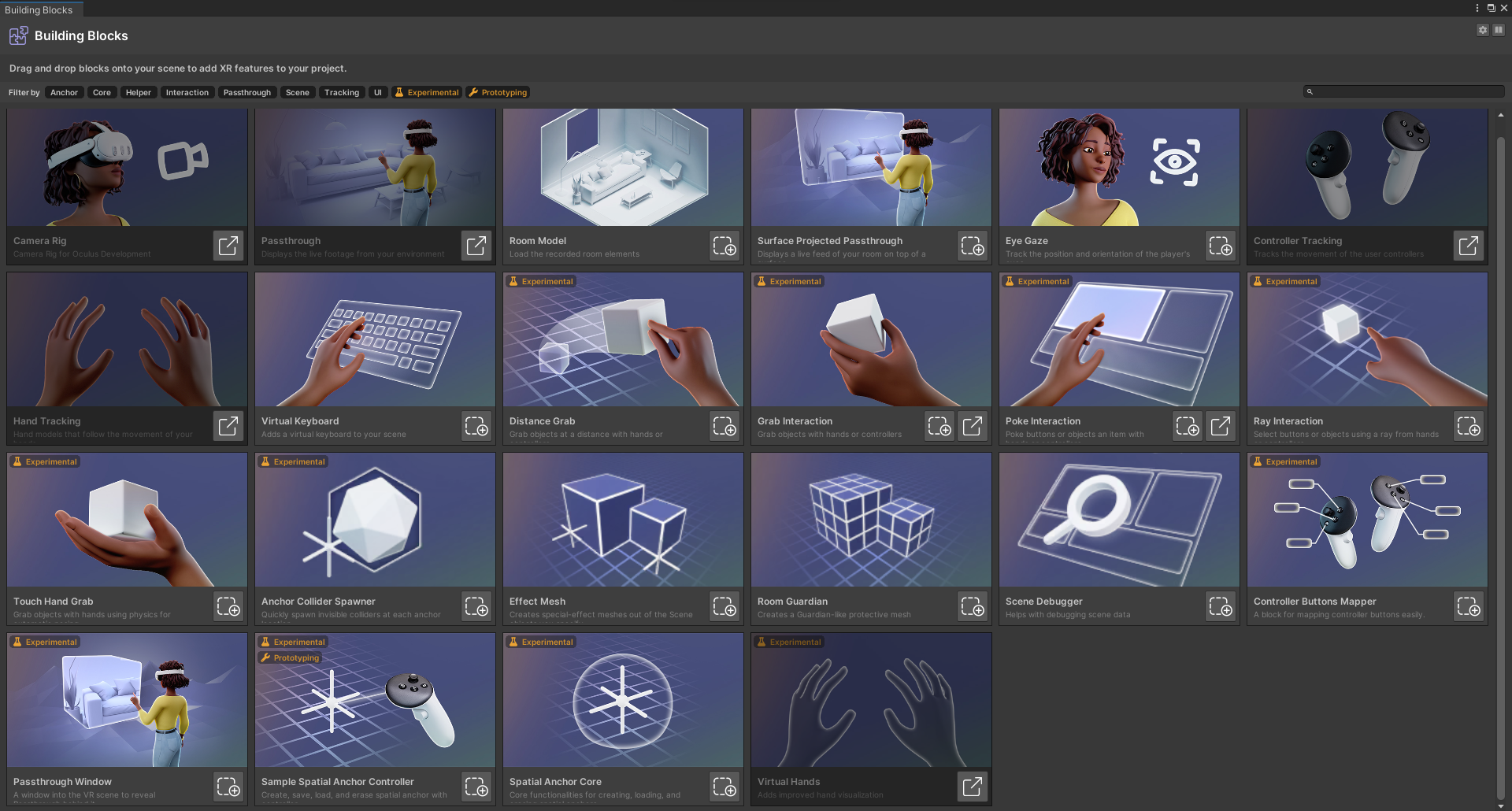Open Poke Interaction's external link icon

click(x=1221, y=426)
